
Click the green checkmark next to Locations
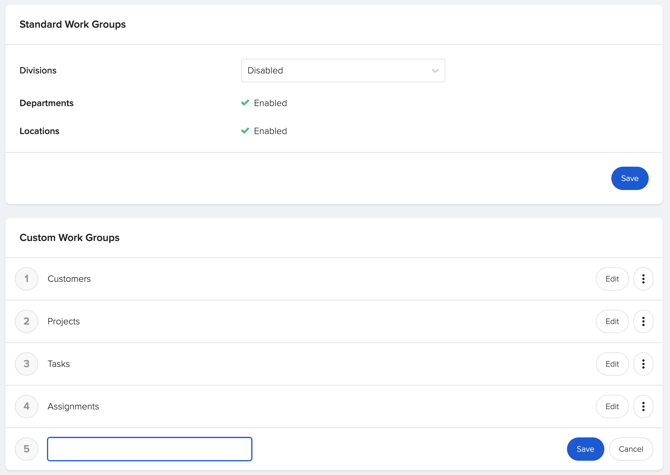245,131
